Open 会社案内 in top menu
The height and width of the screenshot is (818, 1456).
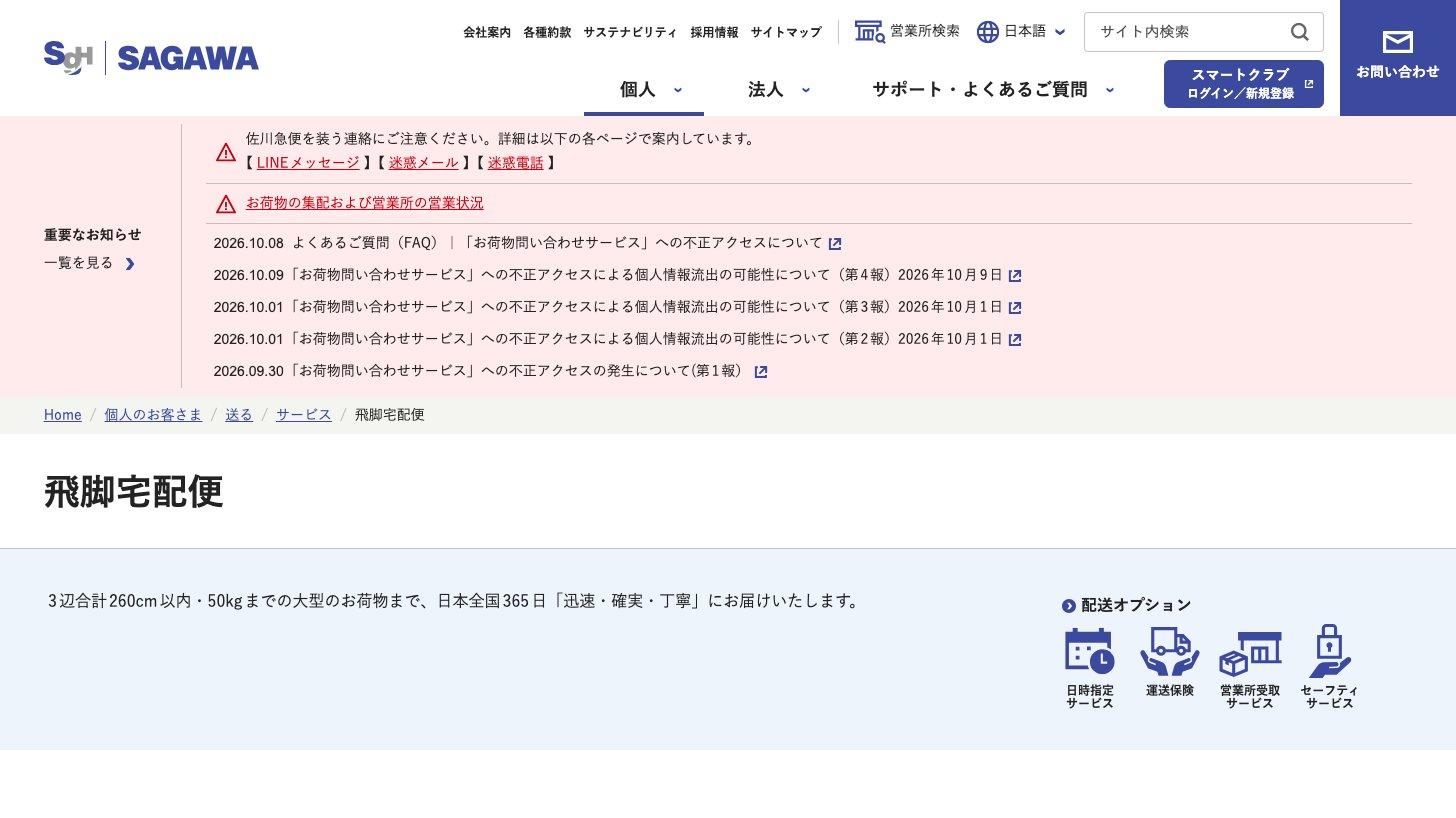(x=487, y=32)
